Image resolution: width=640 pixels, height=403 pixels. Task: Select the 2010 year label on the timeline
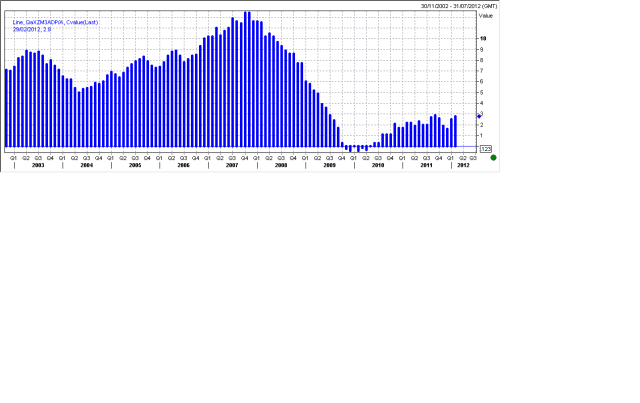click(378, 165)
